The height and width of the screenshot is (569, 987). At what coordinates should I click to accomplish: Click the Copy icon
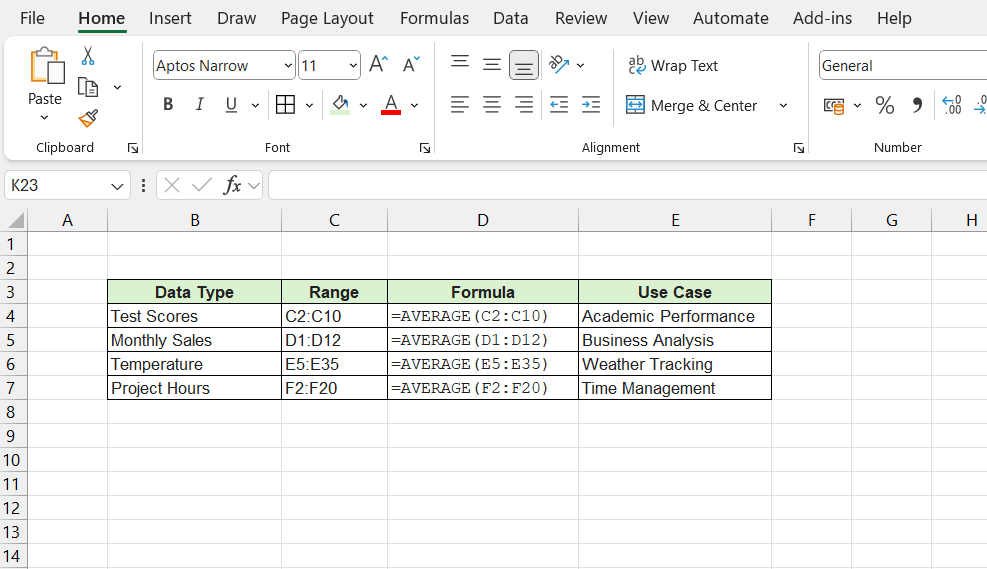pos(87,87)
